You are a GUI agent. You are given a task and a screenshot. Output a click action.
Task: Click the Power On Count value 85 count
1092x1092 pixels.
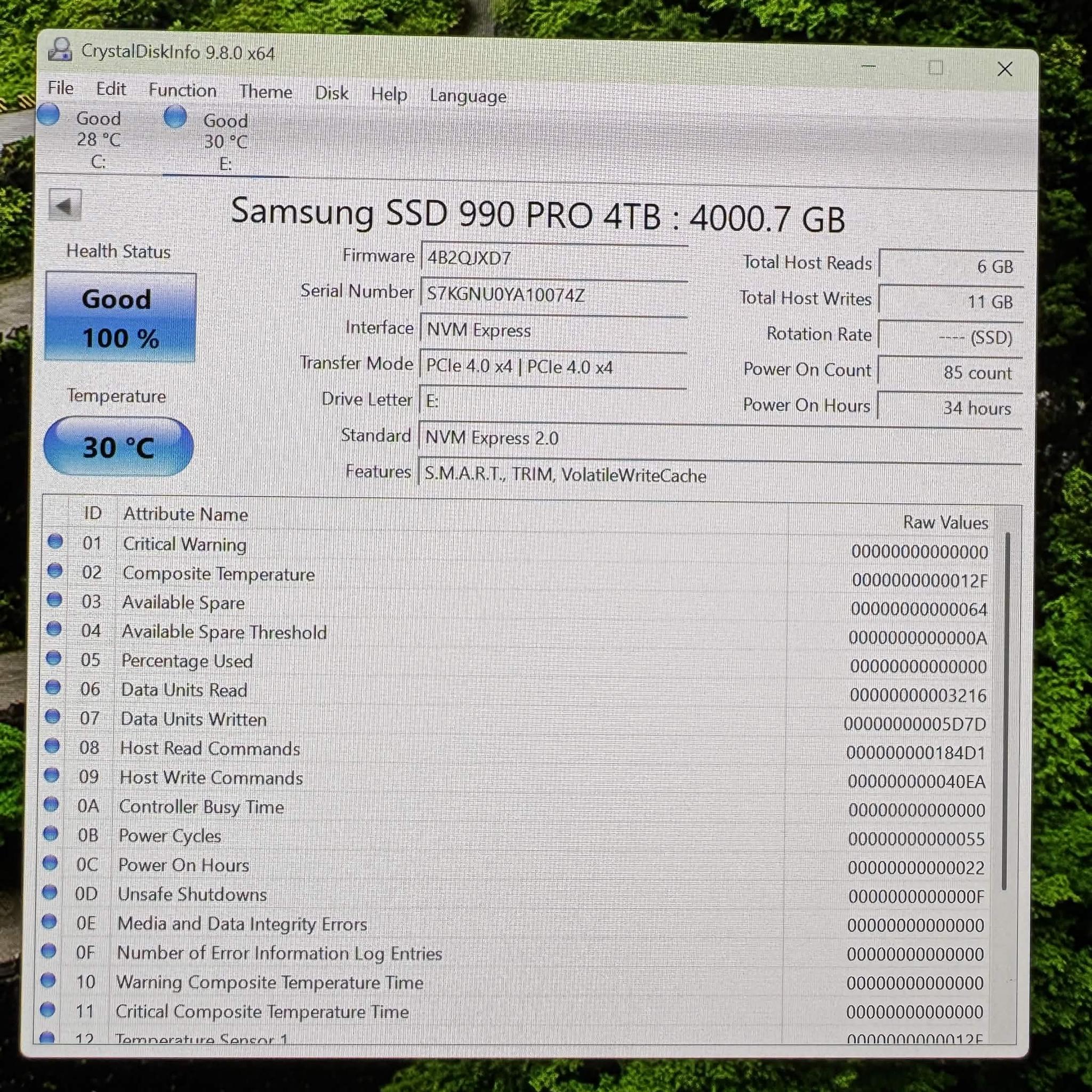click(950, 373)
